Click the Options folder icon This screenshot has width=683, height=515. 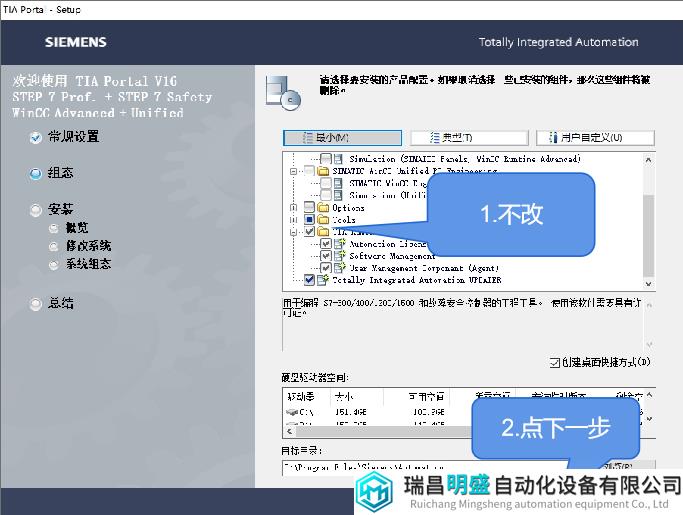tap(323, 207)
